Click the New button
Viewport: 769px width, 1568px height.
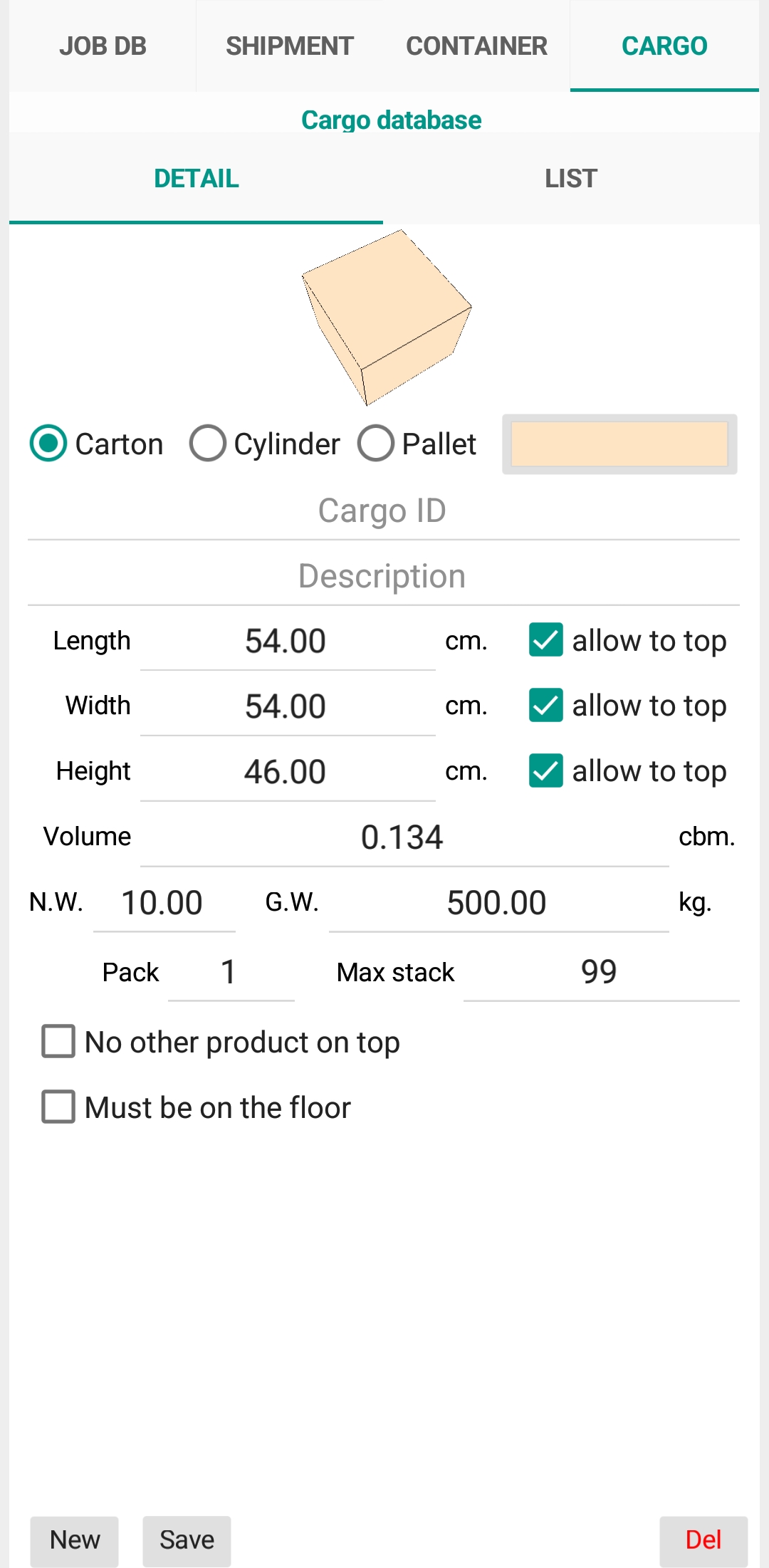coord(74,1541)
